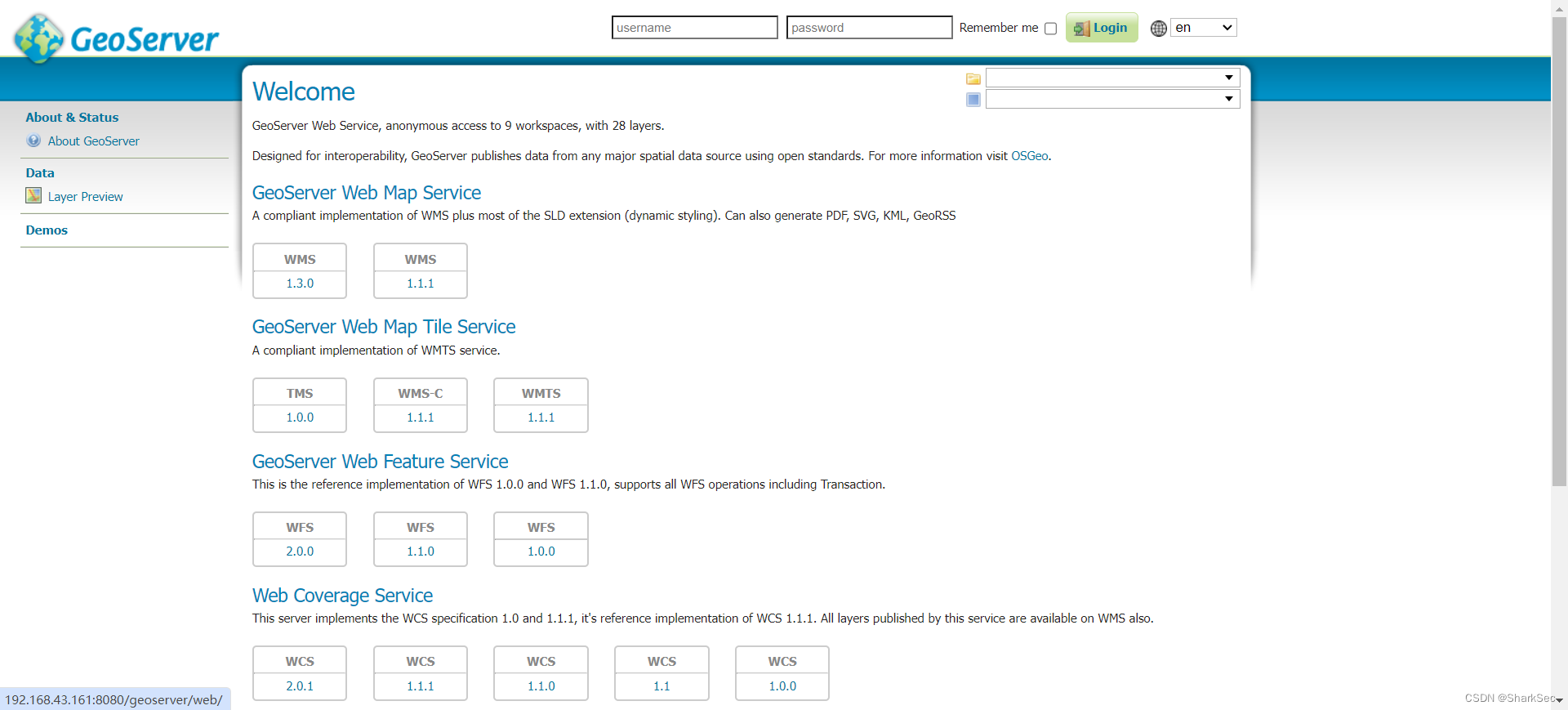1568x710 pixels.
Task: Click the Layer Preview map icon
Action: tap(33, 196)
